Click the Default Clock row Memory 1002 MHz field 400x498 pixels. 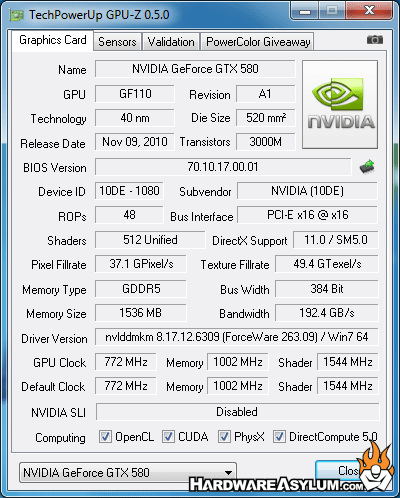click(238, 386)
